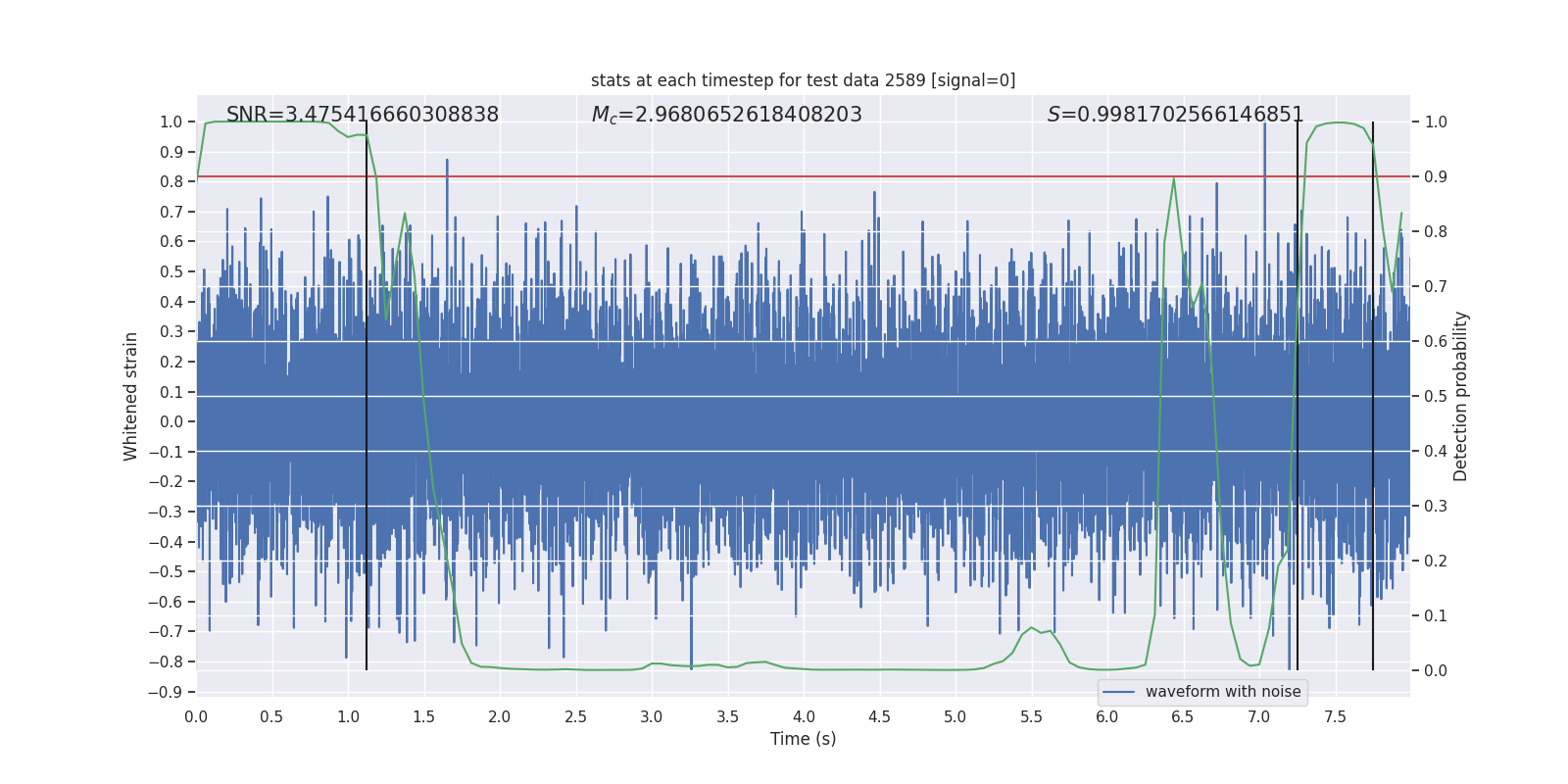Select the "Whitened strain" axis label
The height and width of the screenshot is (784, 1568).
point(130,396)
